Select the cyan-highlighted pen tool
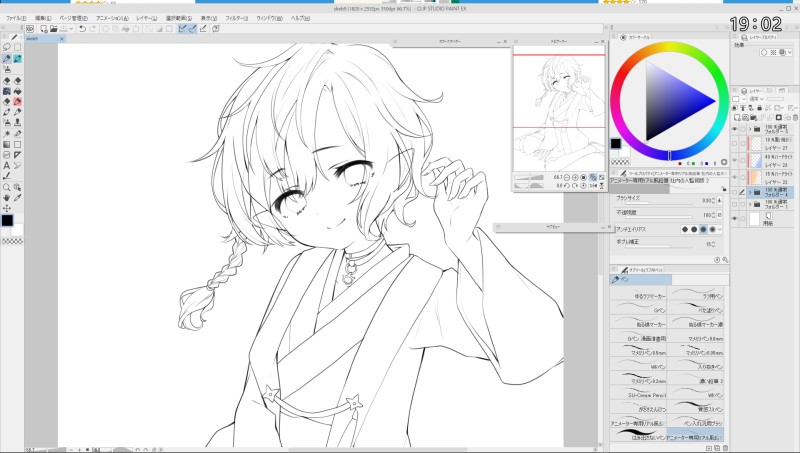Screen dimensions: 800x453 coord(17,59)
